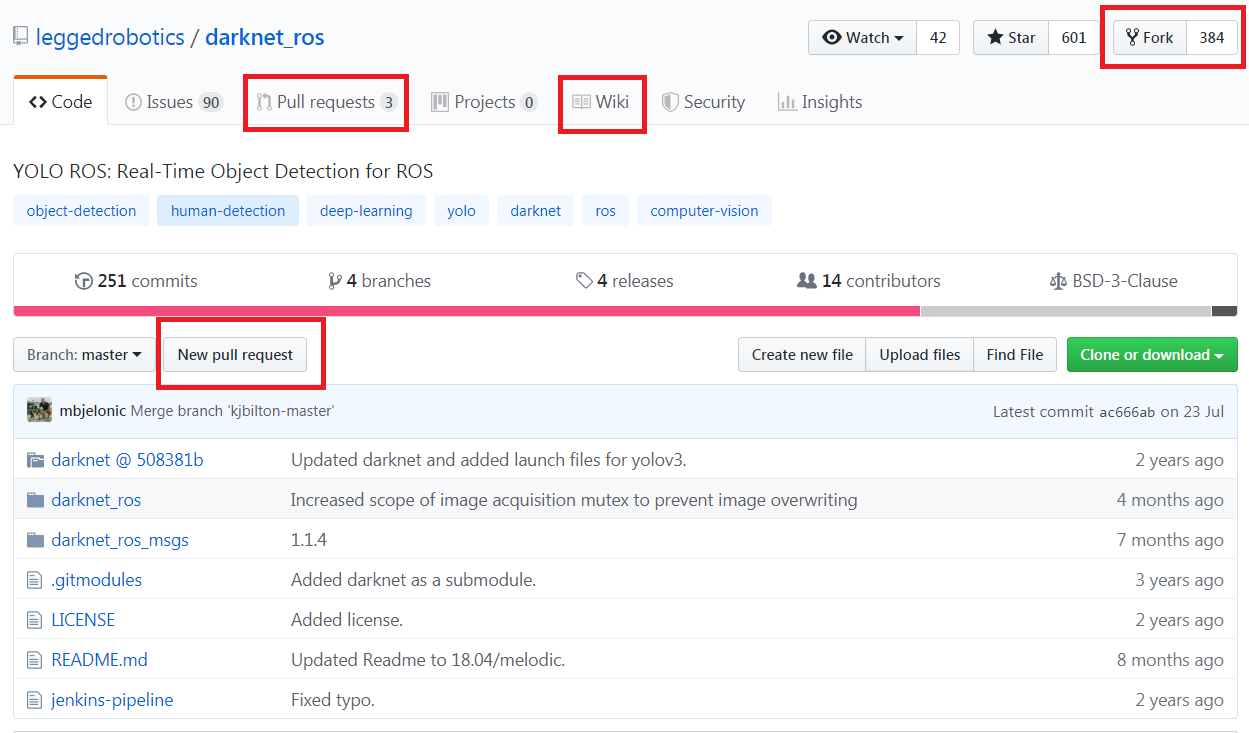The image size is (1249, 733).
Task: View the 601 stargazers count
Action: click(1074, 37)
